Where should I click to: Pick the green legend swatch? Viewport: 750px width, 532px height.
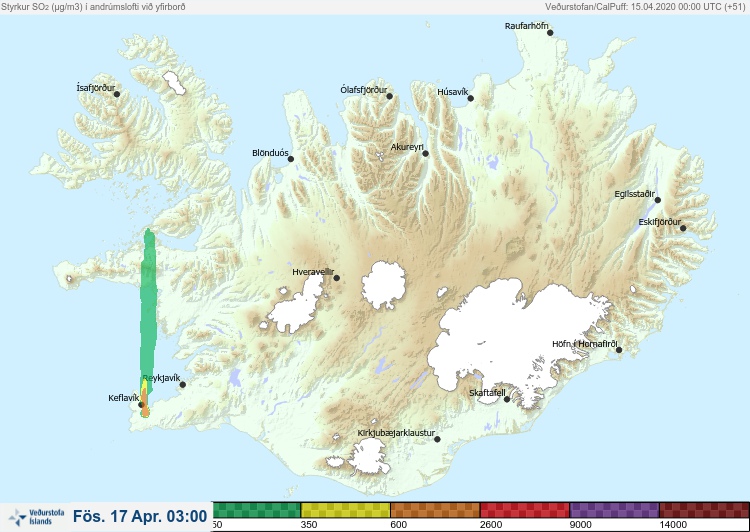(256, 510)
